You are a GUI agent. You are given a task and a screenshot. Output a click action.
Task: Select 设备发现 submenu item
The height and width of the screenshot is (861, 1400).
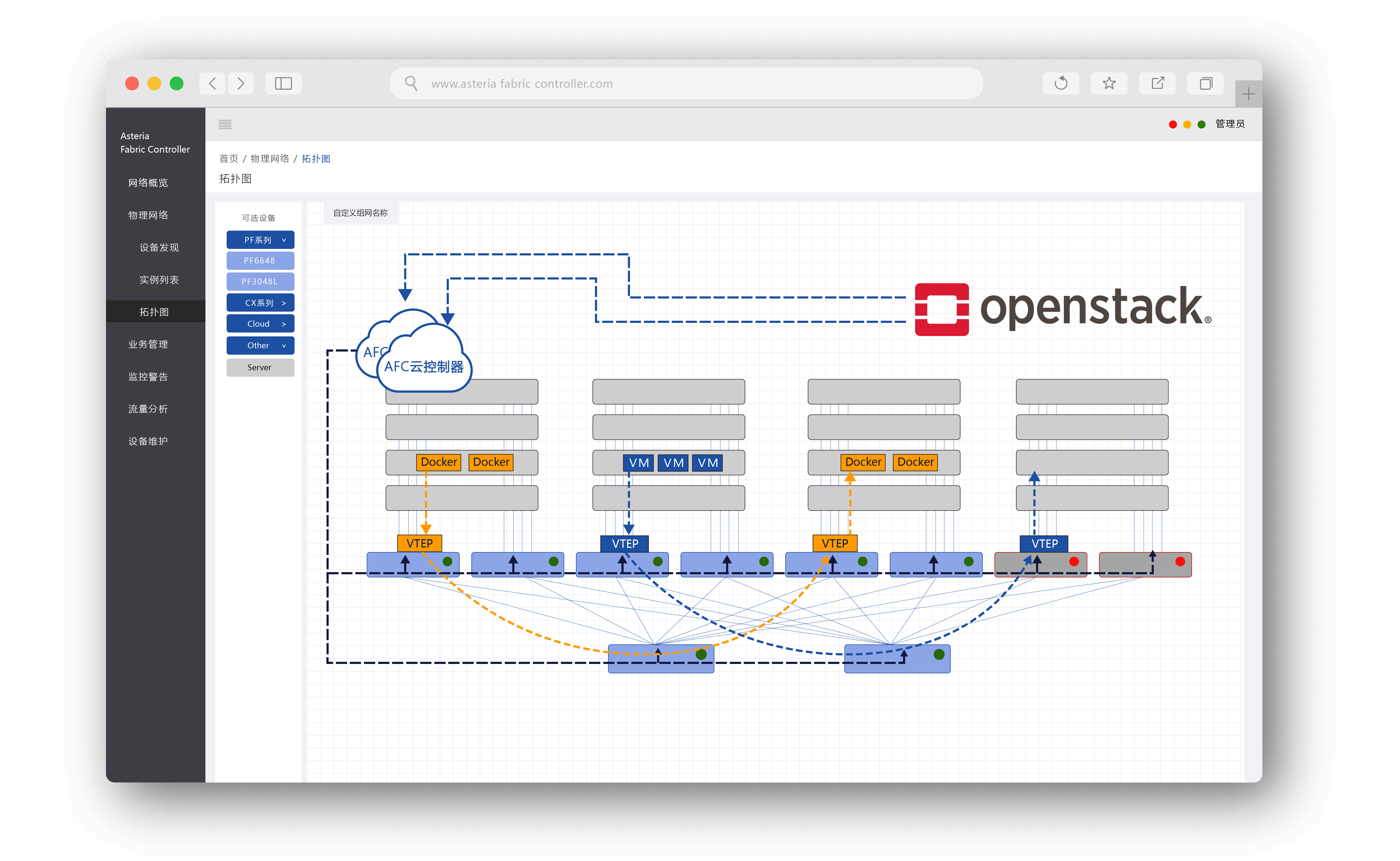coord(159,248)
